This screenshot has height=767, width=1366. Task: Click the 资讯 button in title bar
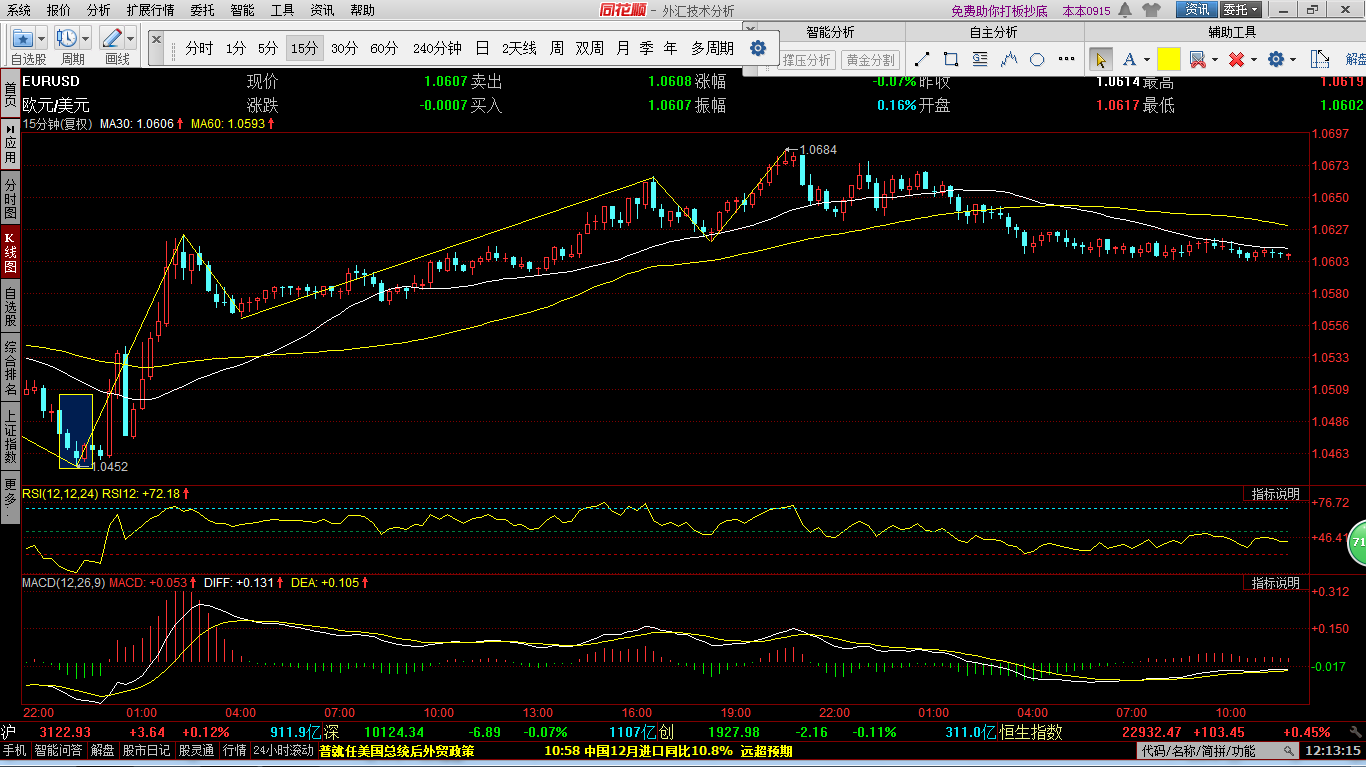click(1197, 10)
